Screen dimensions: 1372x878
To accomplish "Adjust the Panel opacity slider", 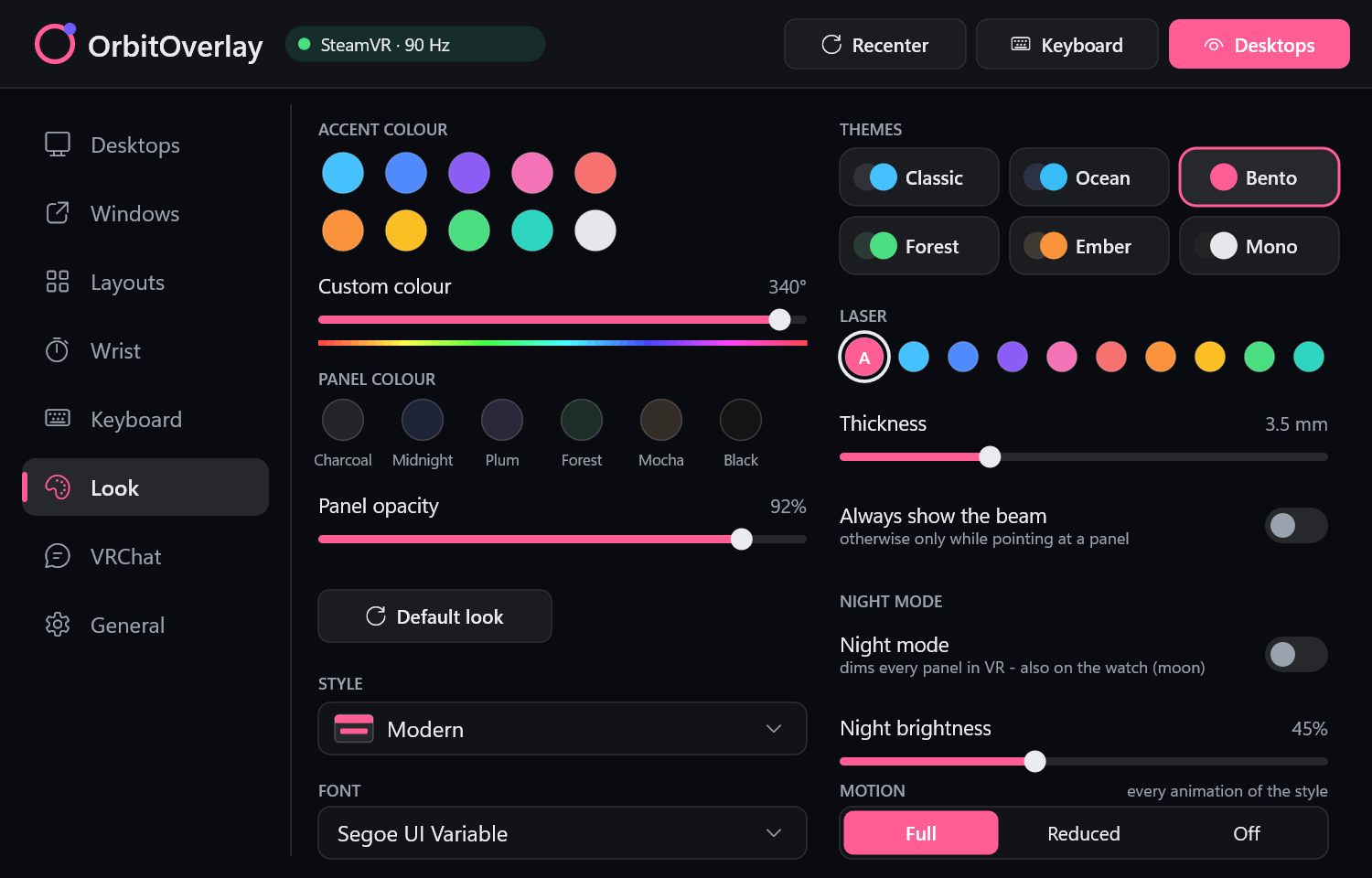I will click(563, 540).
